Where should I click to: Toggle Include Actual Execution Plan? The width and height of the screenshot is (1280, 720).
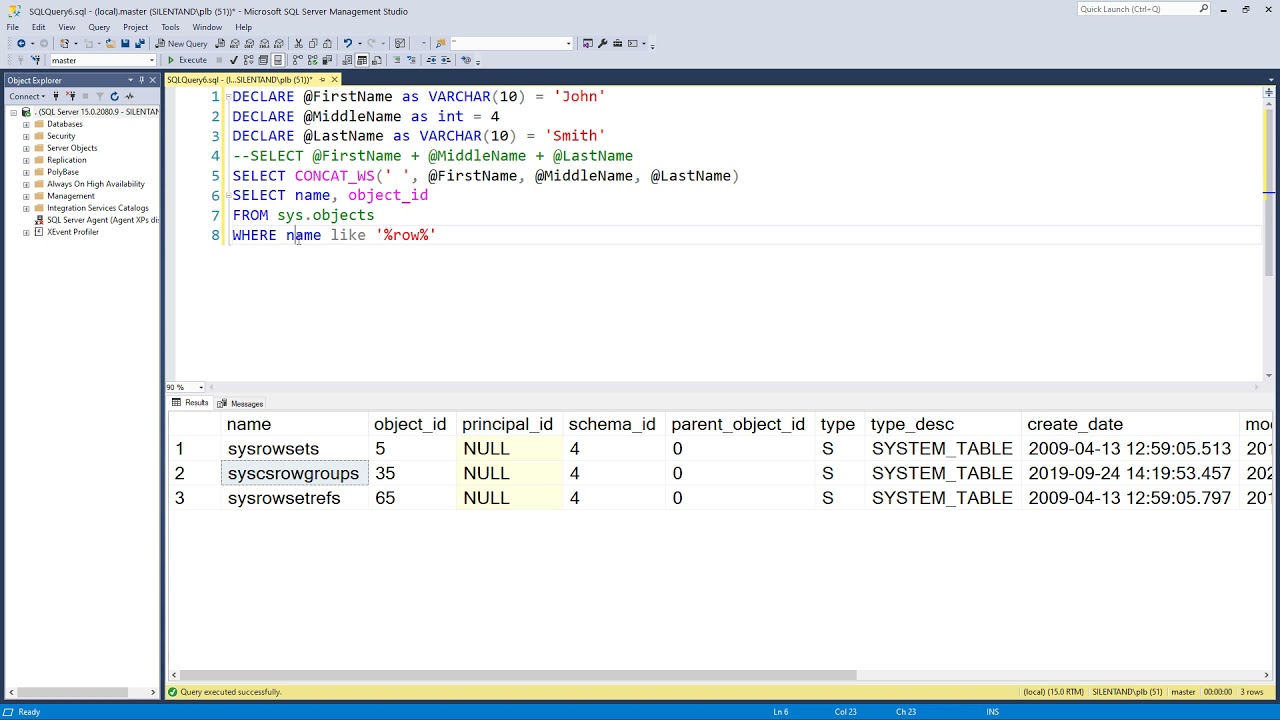coord(297,60)
